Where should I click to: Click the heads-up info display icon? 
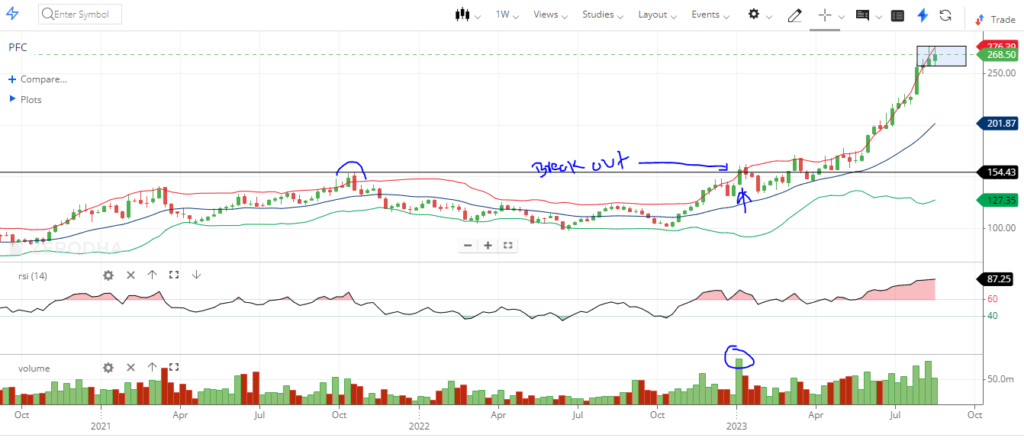coord(862,15)
